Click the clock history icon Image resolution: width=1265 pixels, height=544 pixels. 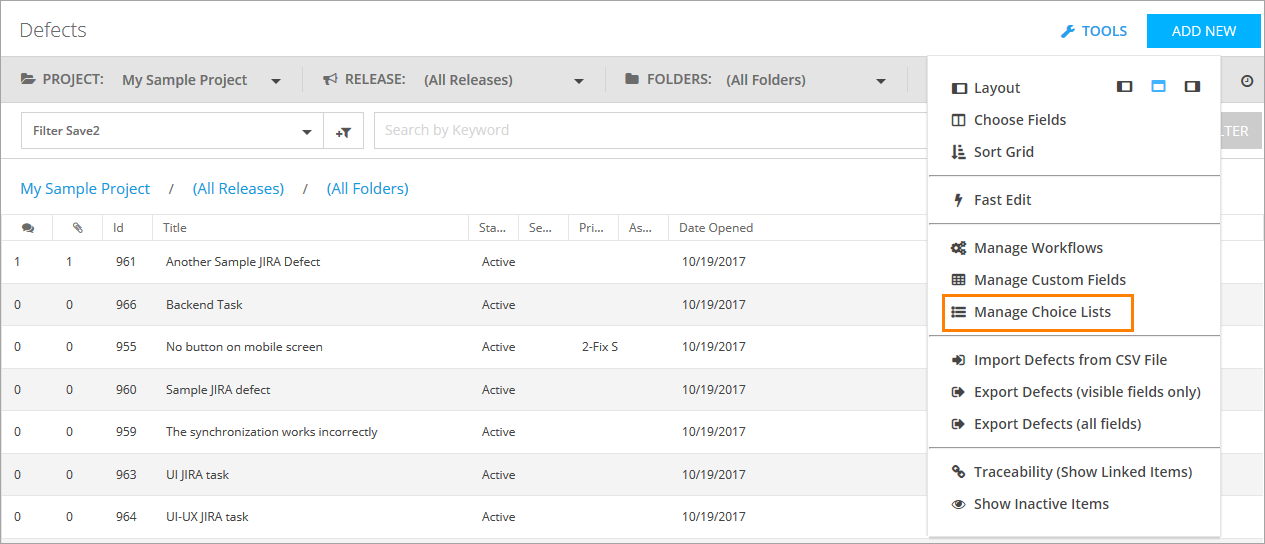pos(1246,81)
